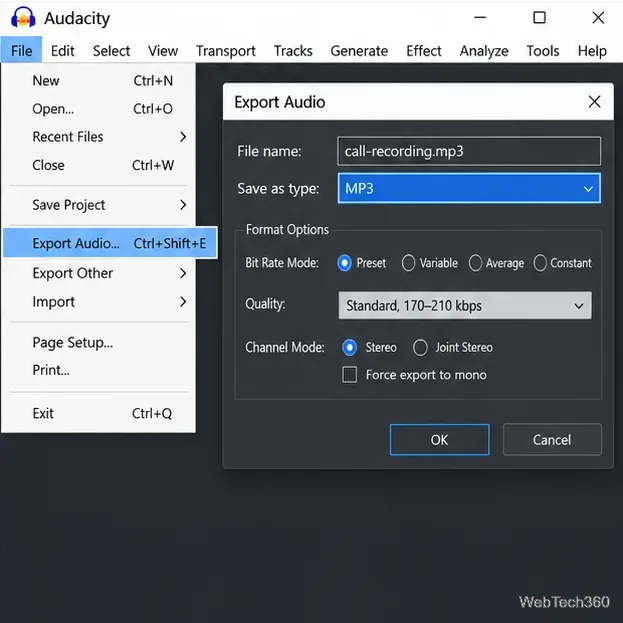Open the Quality dropdown
The image size is (623, 623).
point(465,306)
